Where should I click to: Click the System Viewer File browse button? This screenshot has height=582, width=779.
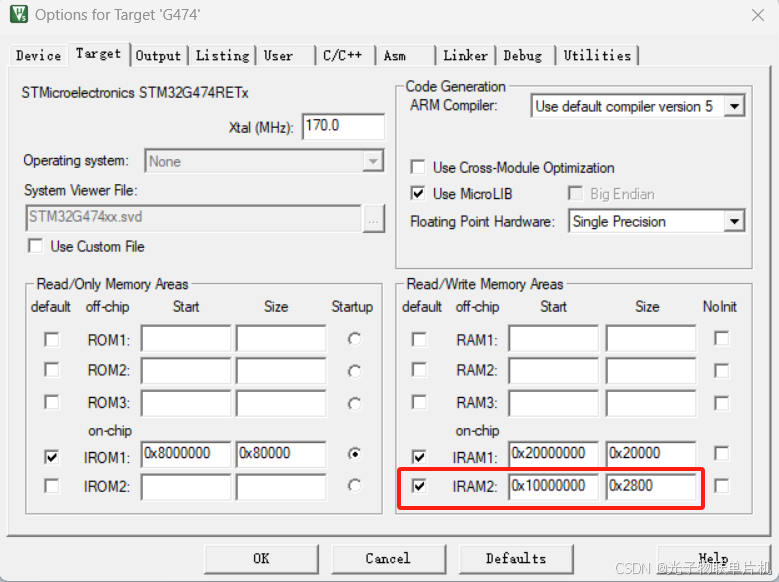click(374, 218)
